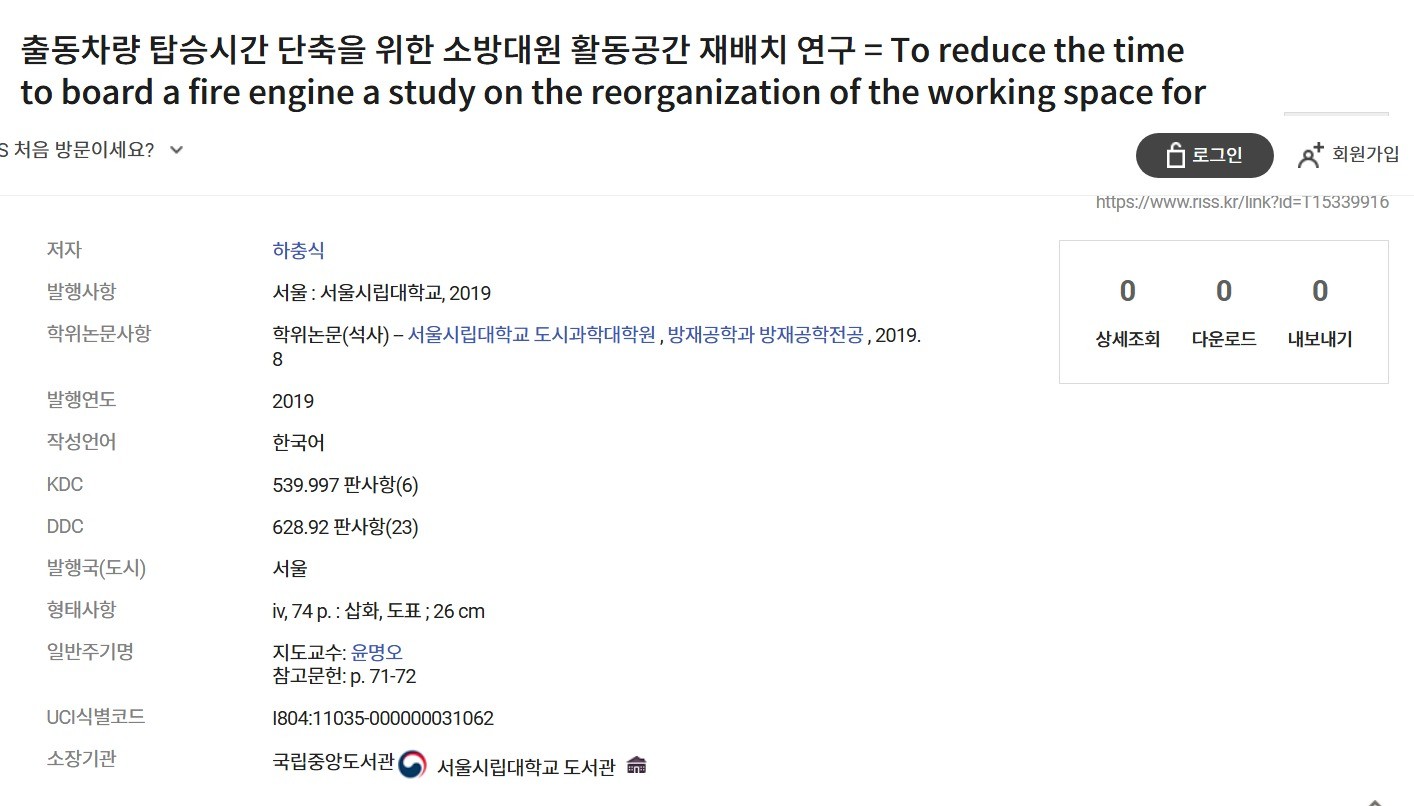This screenshot has height=806, width=1414.
Task: Click the lock icon inside the 로그인 button
Action: pyautogui.click(x=1176, y=155)
